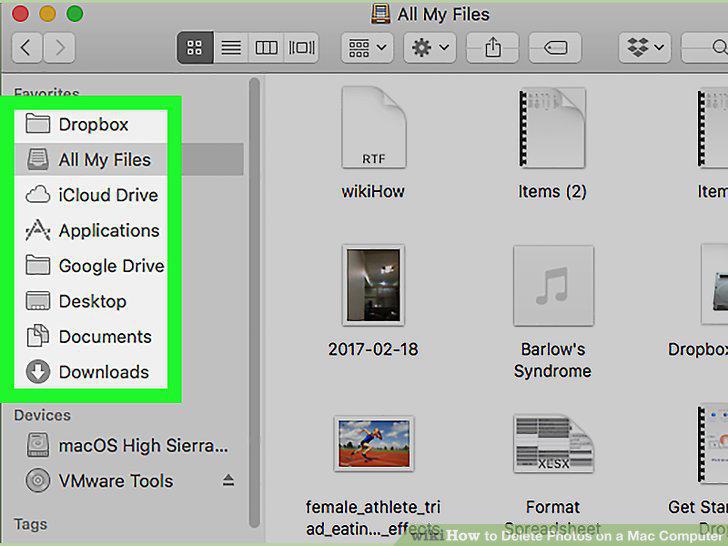
Task: Select the wikiHow RTF file icon
Action: [x=373, y=128]
